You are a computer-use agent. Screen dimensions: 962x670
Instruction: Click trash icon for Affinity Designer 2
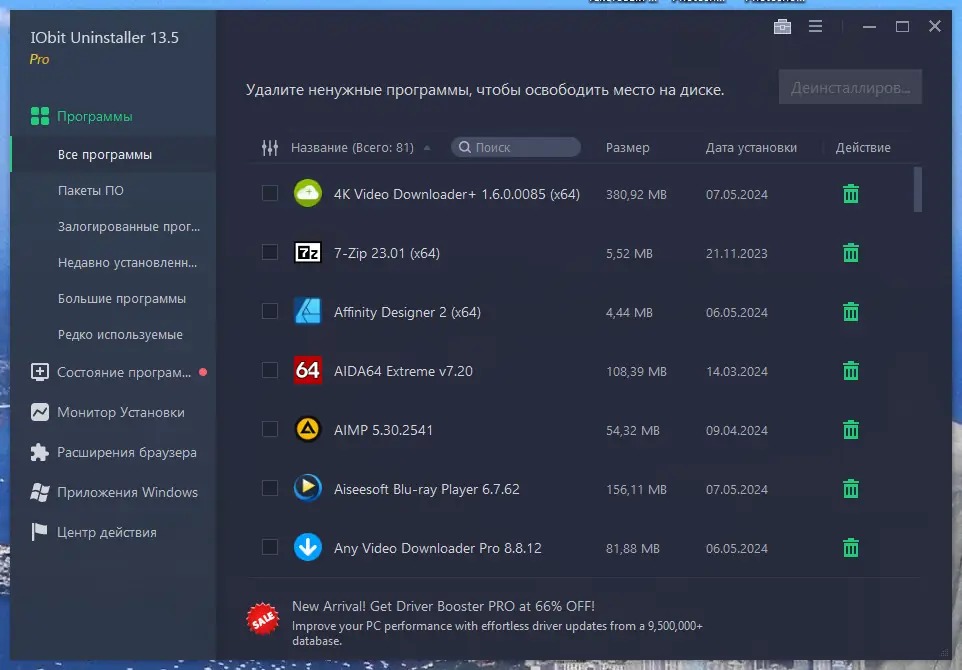click(x=851, y=312)
